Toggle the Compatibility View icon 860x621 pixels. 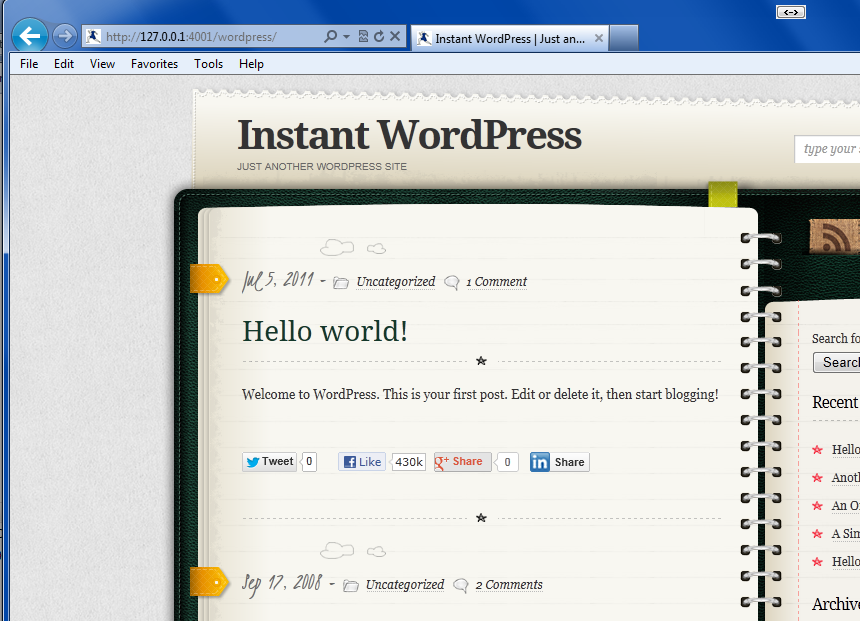pyautogui.click(x=363, y=37)
